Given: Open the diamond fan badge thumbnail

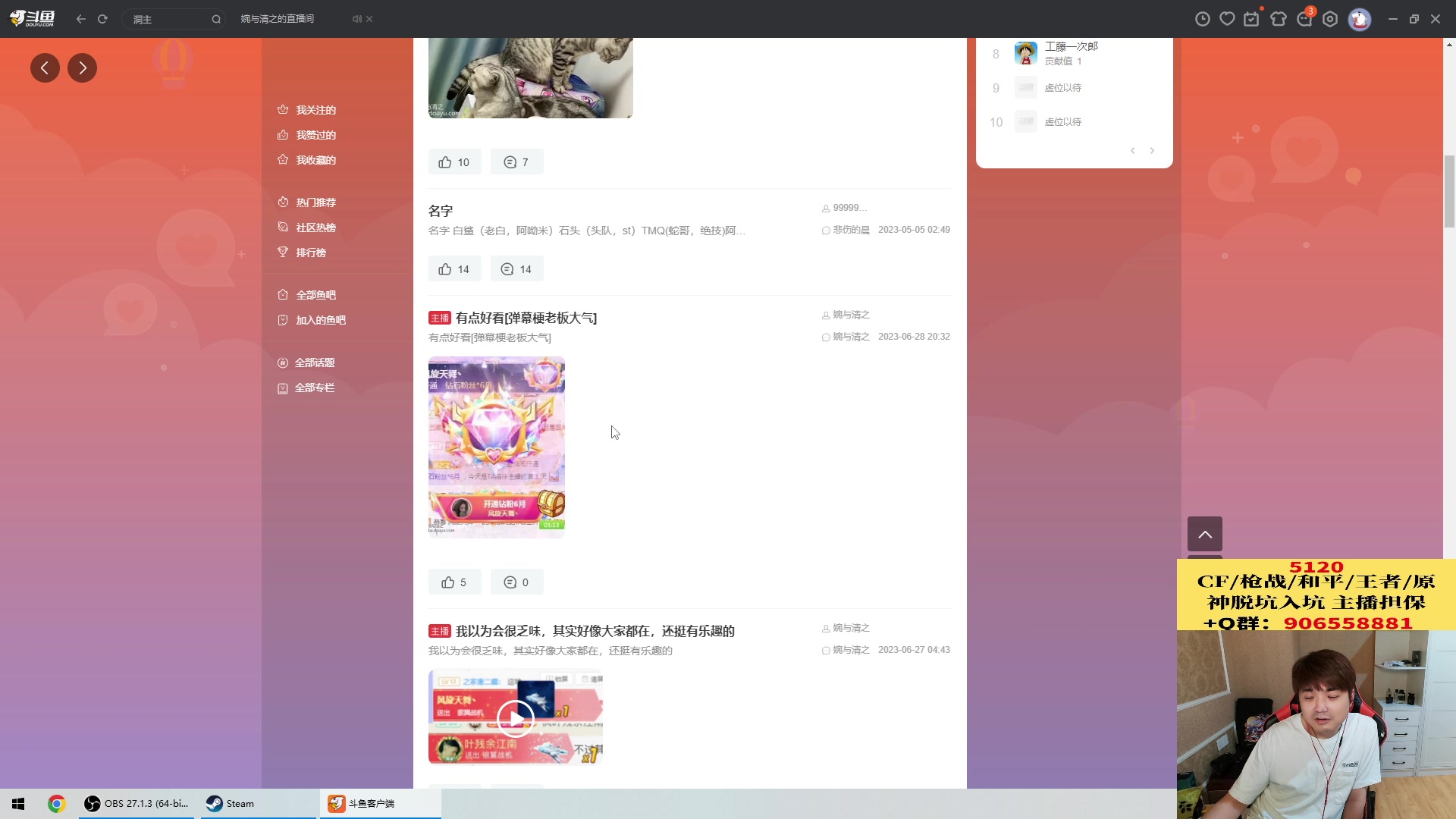Looking at the screenshot, I should pos(497,447).
